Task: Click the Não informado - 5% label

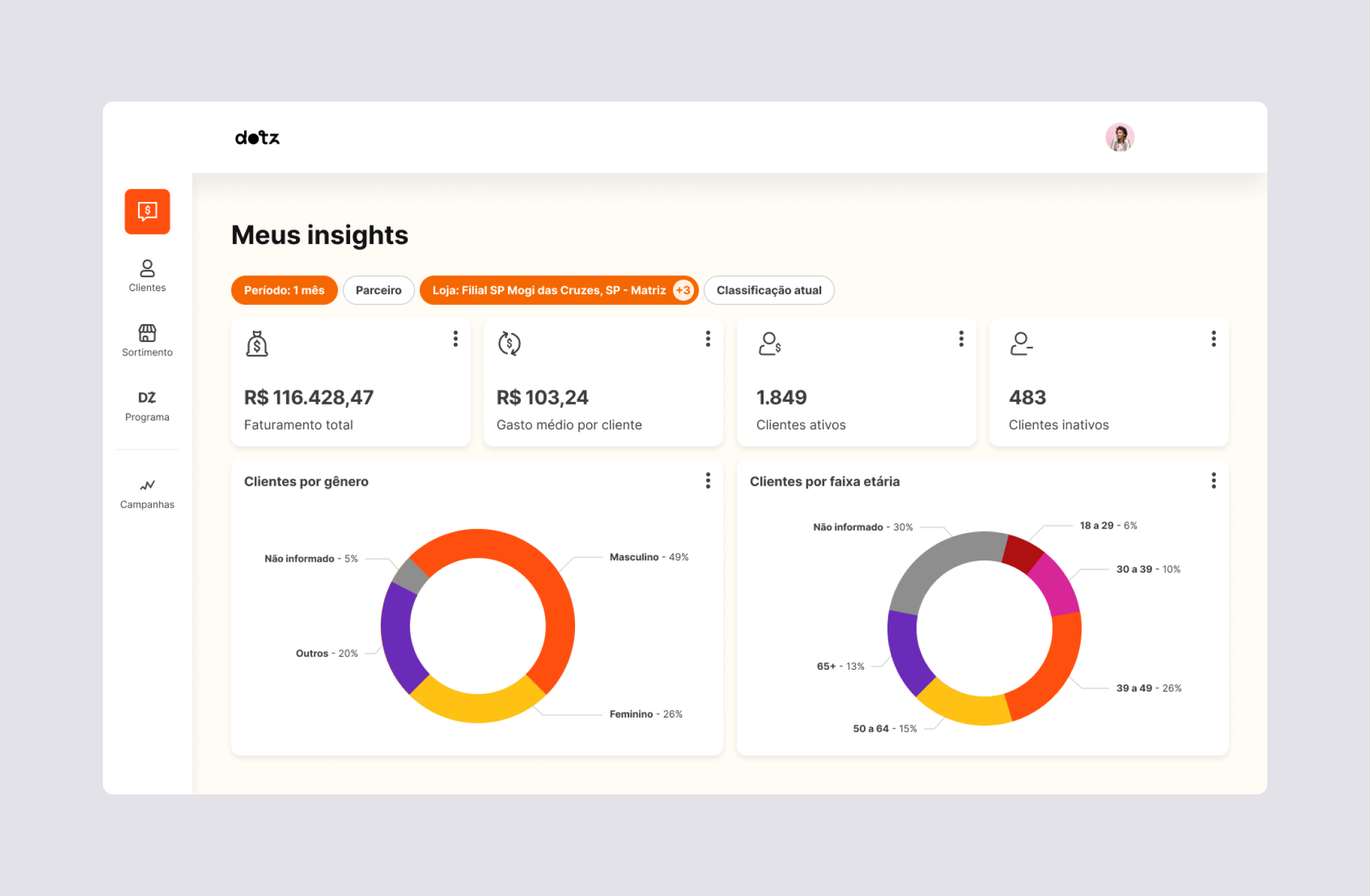Action: 311,559
